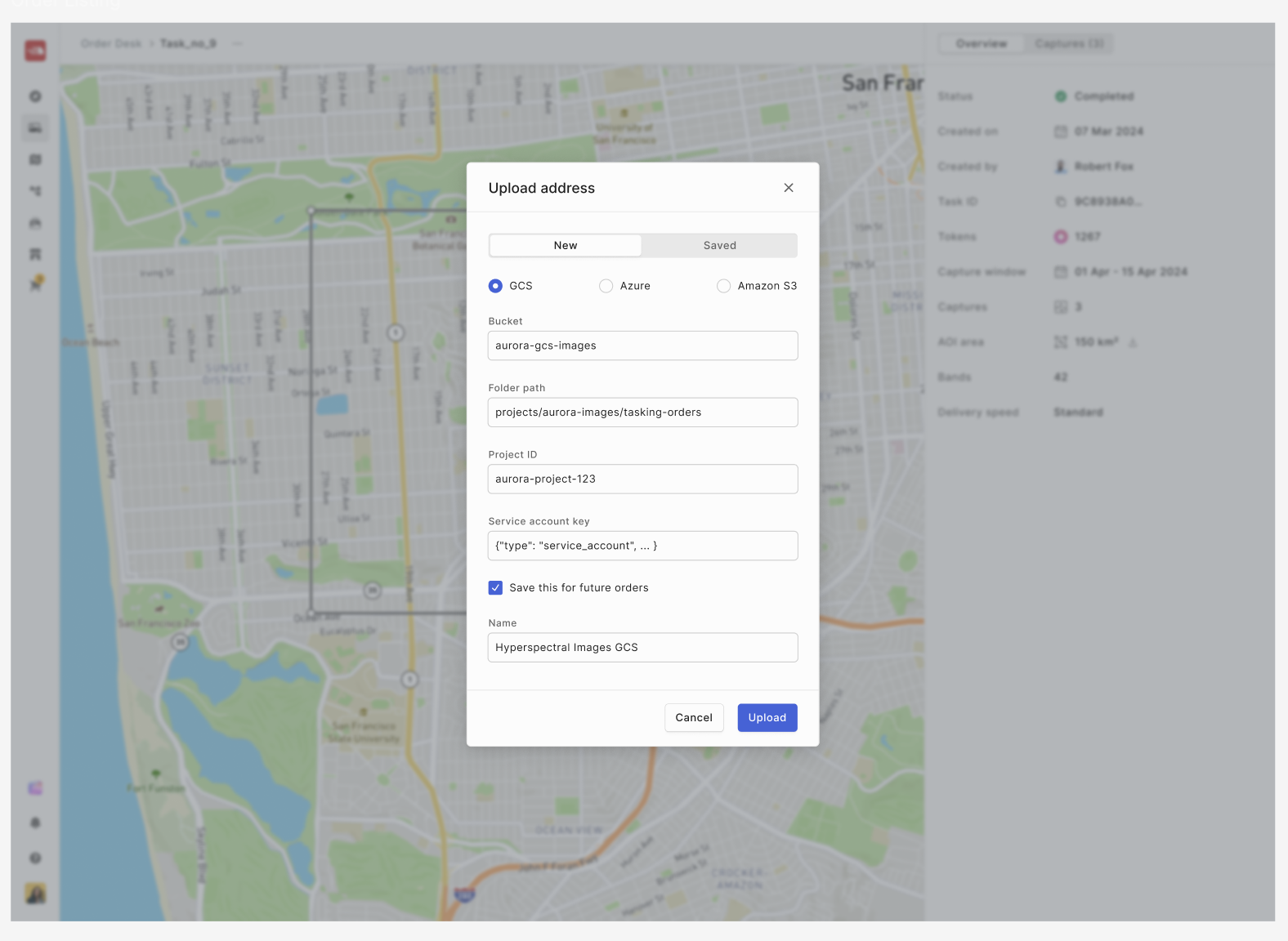Screen dimensions: 1288x941
Task: Open breadcrumb more options ellipsis
Action: (237, 43)
